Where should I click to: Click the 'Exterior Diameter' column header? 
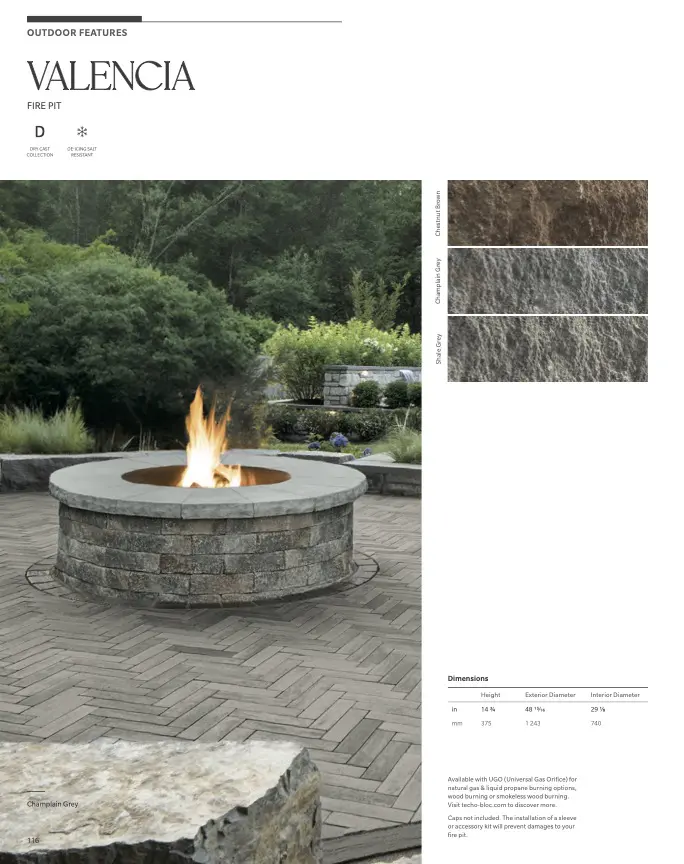550,695
